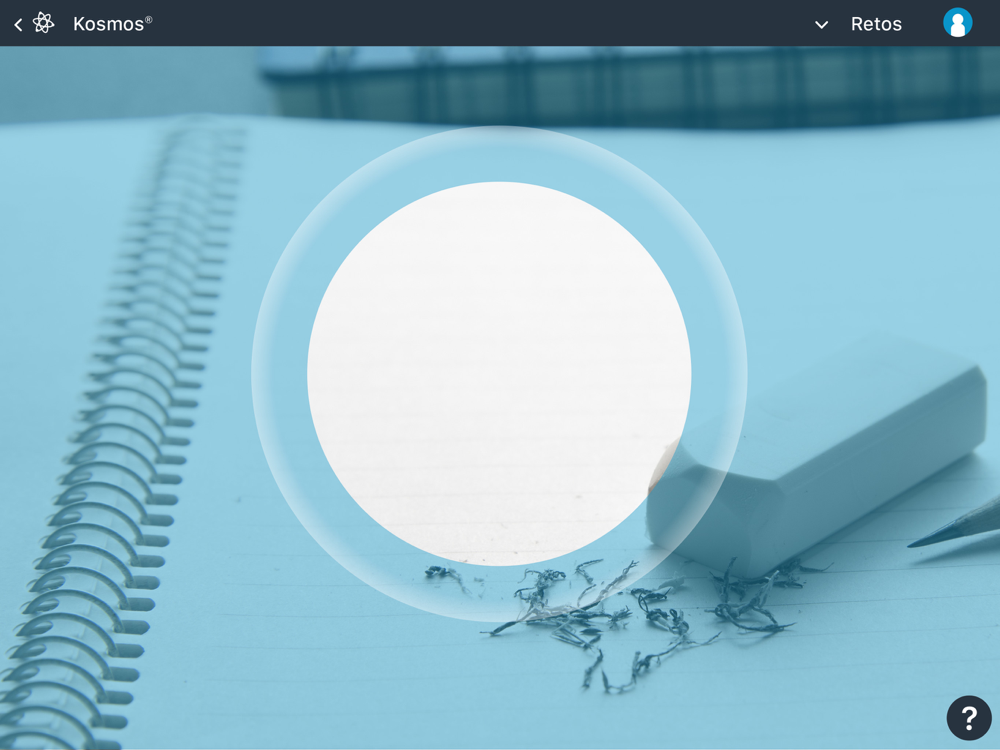1000x750 pixels.
Task: Expand the Retos dropdown chevron
Action: click(x=821, y=25)
